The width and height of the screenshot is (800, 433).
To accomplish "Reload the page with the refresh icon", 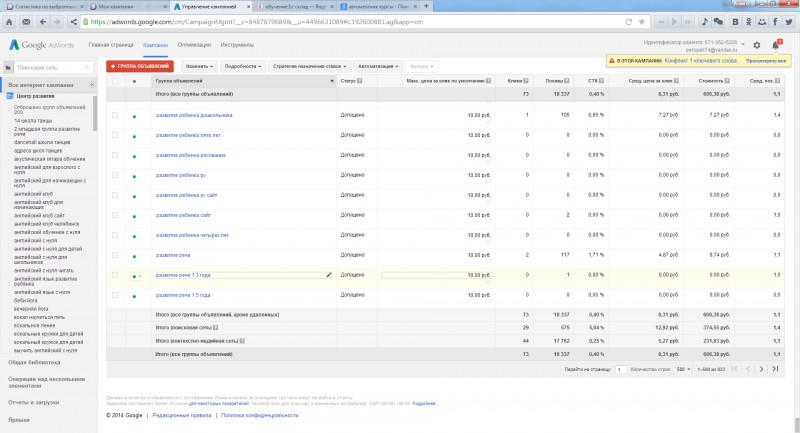I will pos(629,22).
